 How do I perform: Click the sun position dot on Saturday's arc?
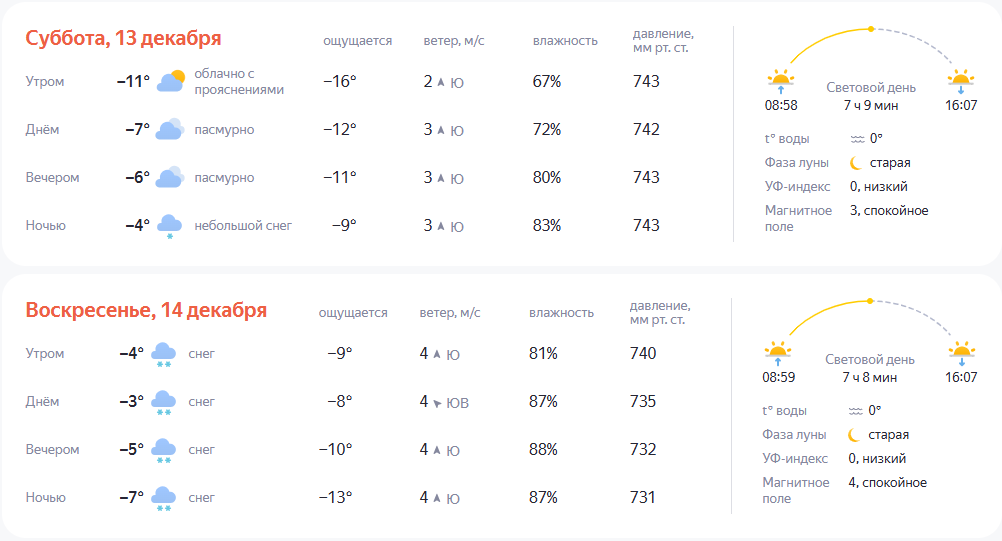tap(871, 28)
